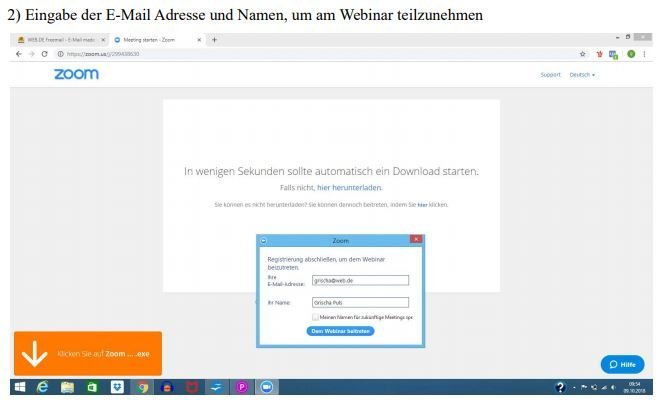Open the purple P taskbar app

coord(242,387)
